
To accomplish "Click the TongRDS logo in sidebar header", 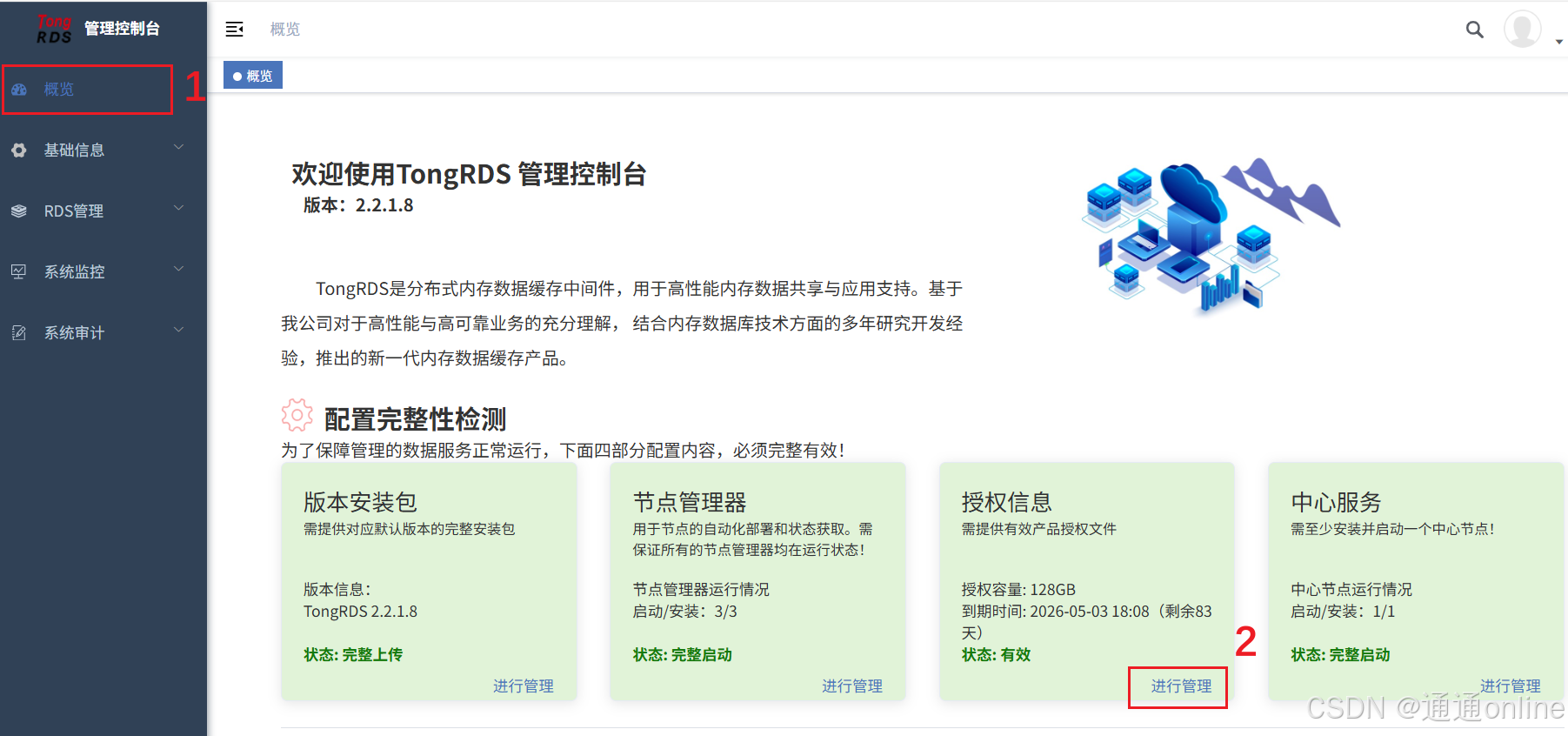I will click(54, 29).
